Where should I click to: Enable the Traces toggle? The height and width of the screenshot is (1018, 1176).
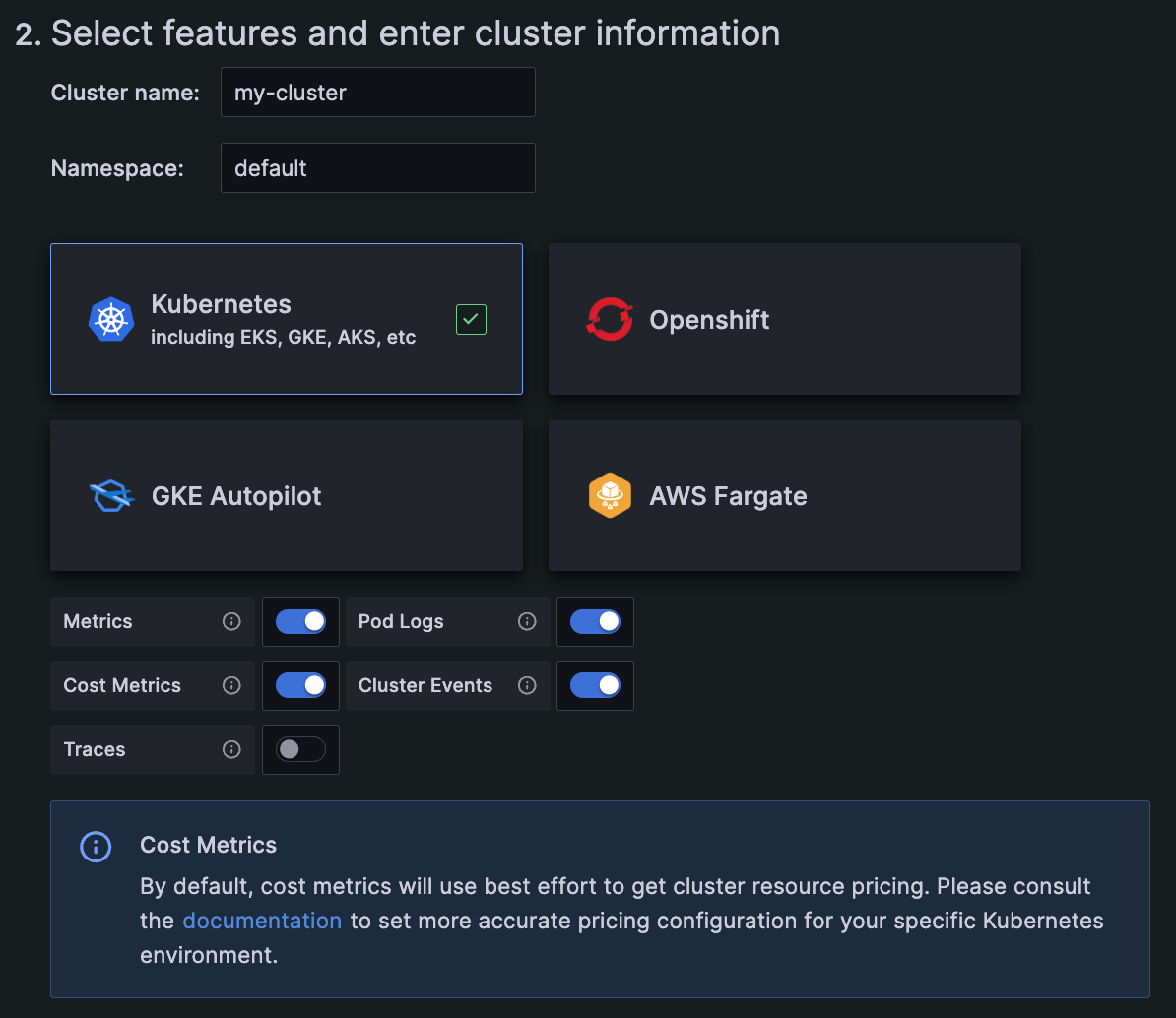point(300,749)
